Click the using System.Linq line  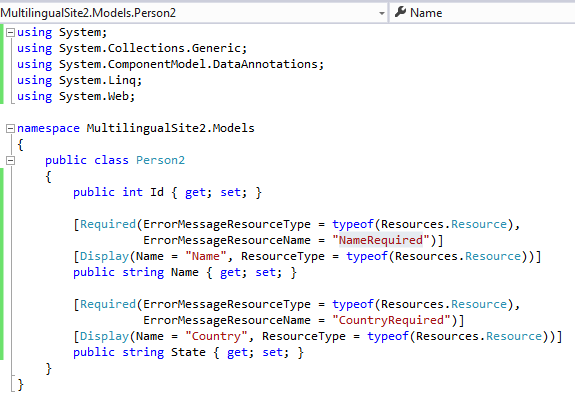80,80
